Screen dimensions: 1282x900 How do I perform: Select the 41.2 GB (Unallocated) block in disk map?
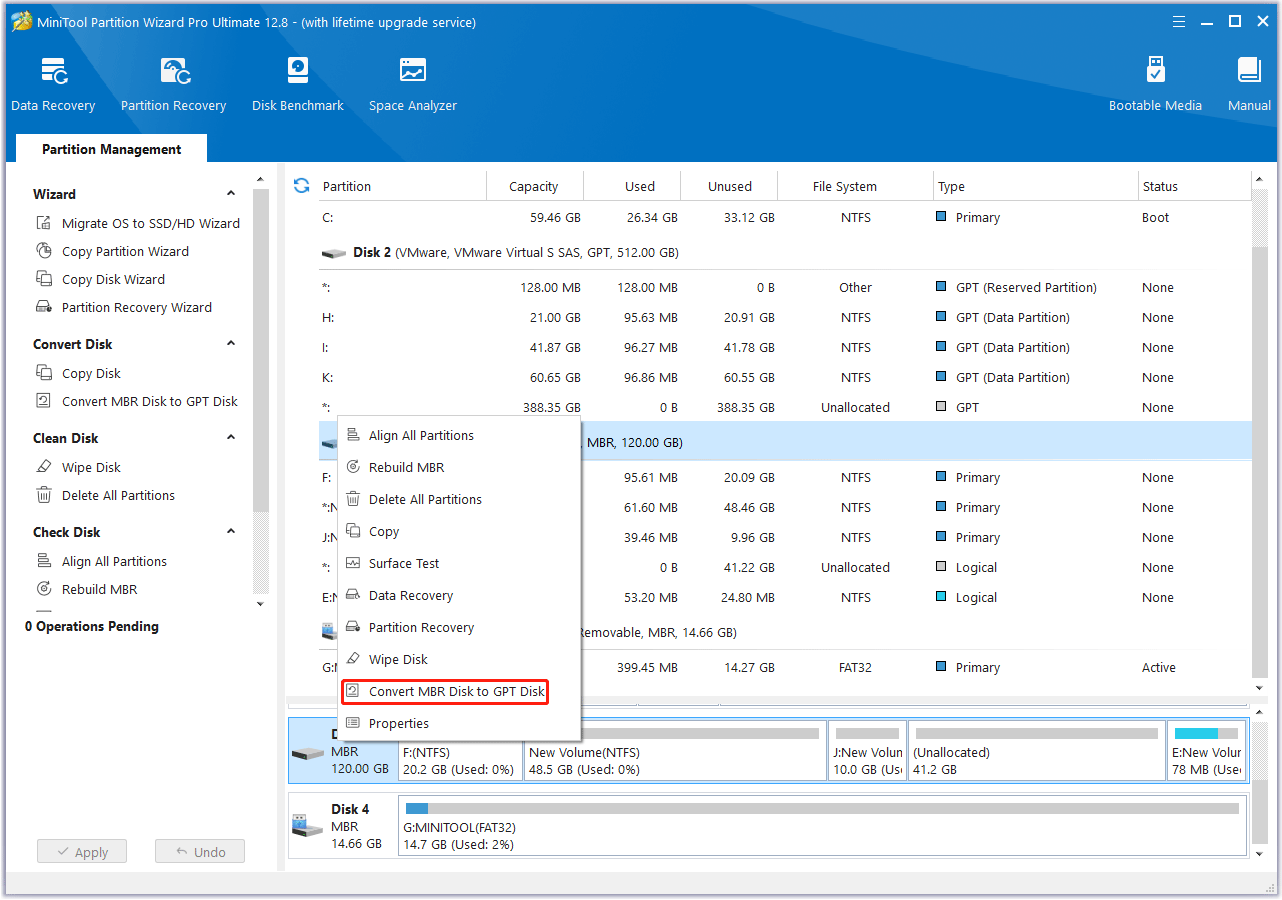[1037, 750]
